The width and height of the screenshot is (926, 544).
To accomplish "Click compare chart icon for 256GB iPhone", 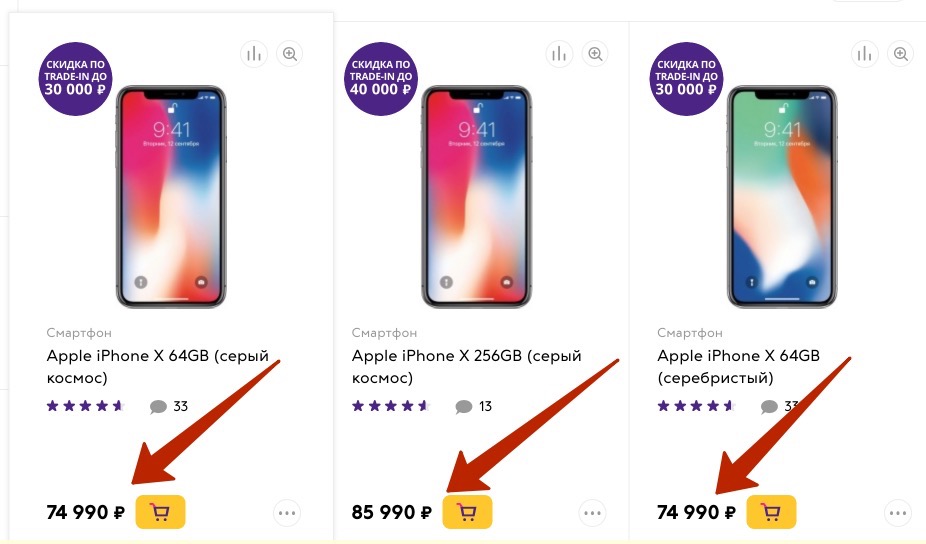I will 560,54.
